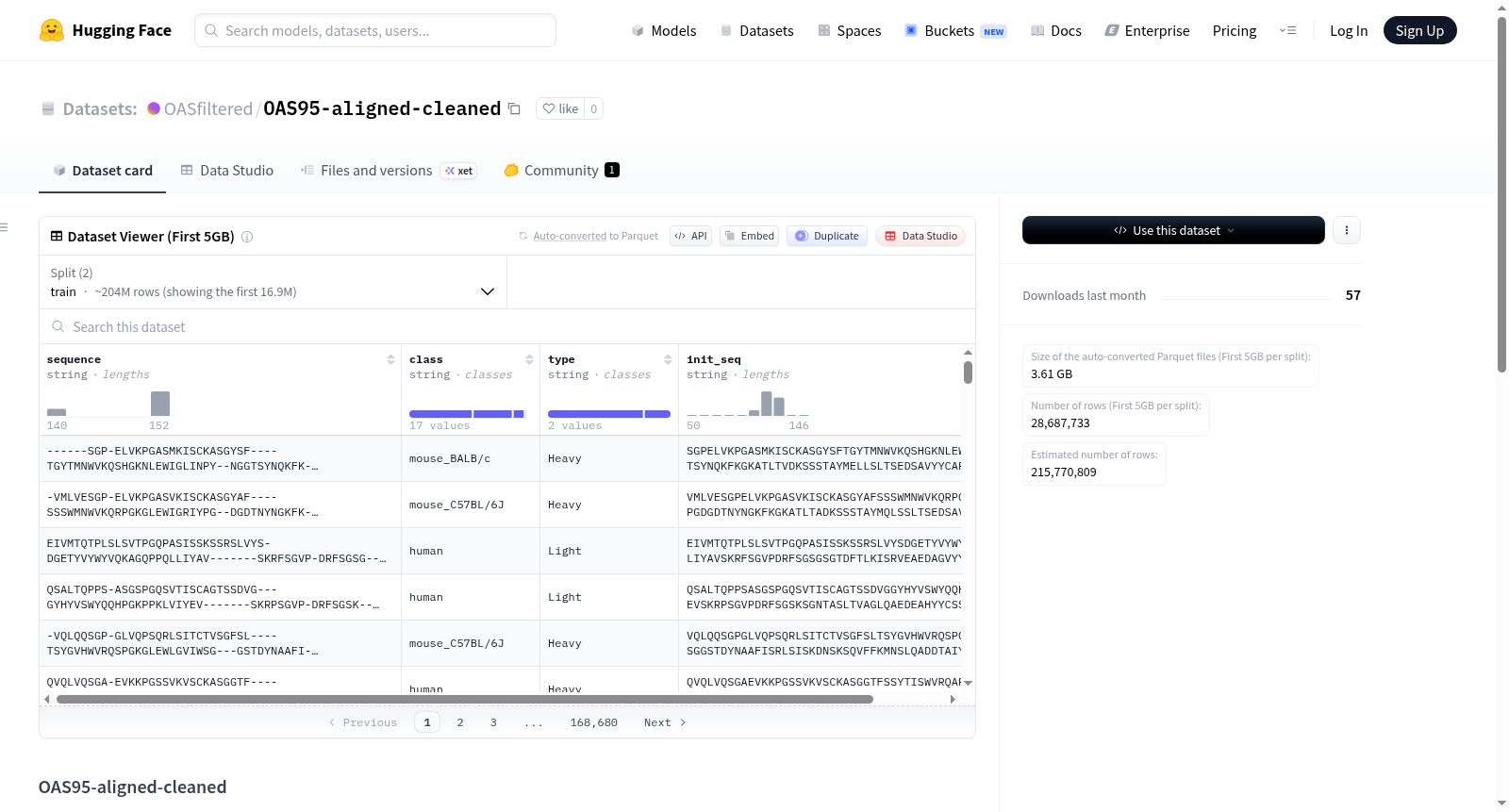
Task: Click the Community discussion count badge
Action: coord(612,170)
